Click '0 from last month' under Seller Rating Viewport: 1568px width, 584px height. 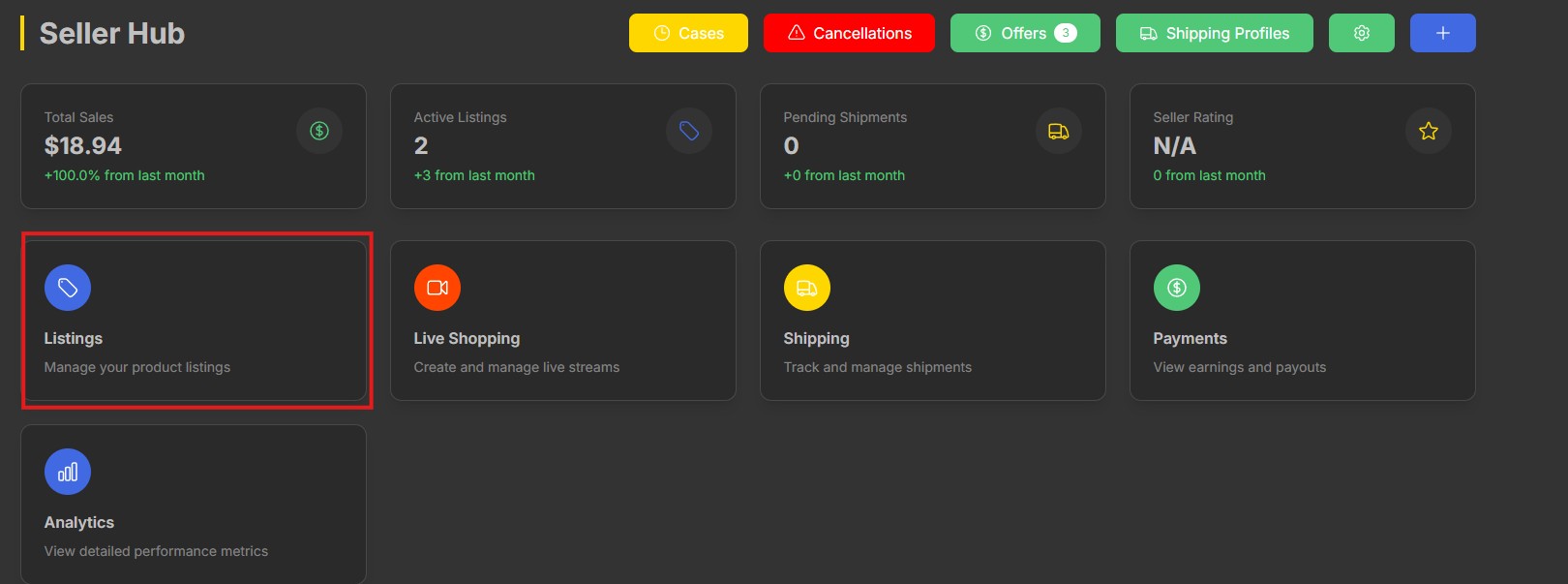point(1209,175)
